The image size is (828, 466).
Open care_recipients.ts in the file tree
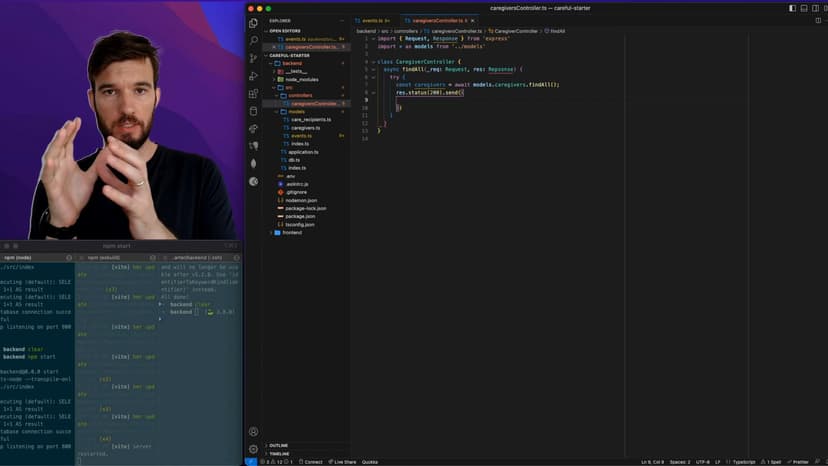(x=310, y=120)
